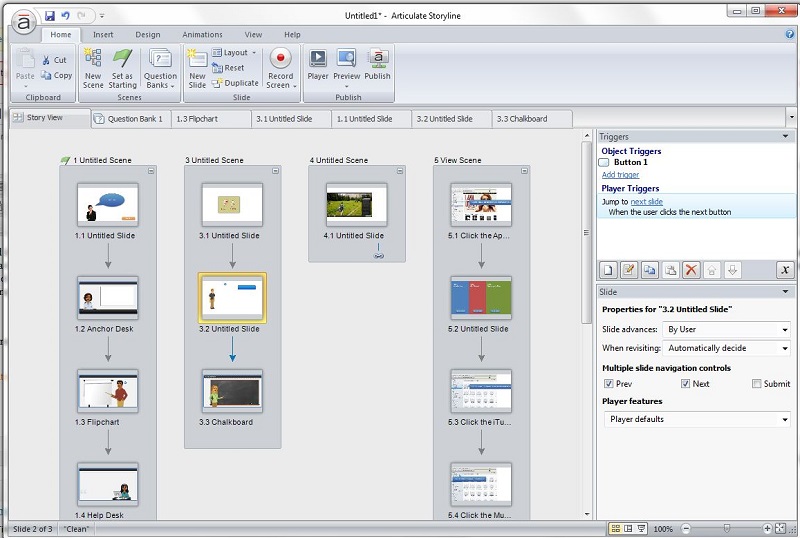The width and height of the screenshot is (800, 538).
Task: Enable the Submit navigation checkbox
Action: (756, 384)
